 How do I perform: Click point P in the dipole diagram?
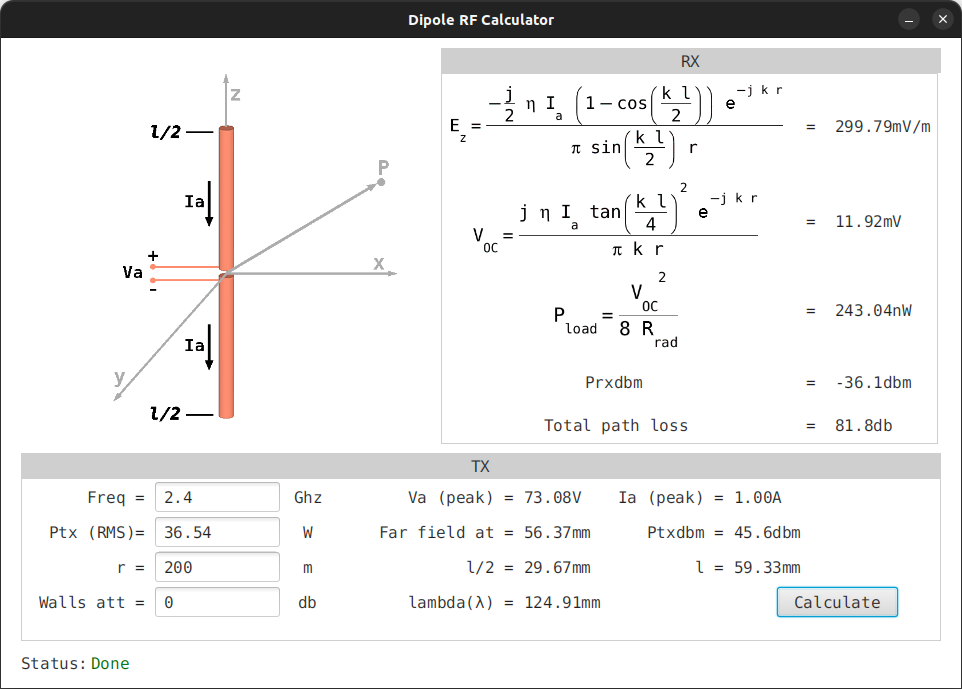click(382, 182)
